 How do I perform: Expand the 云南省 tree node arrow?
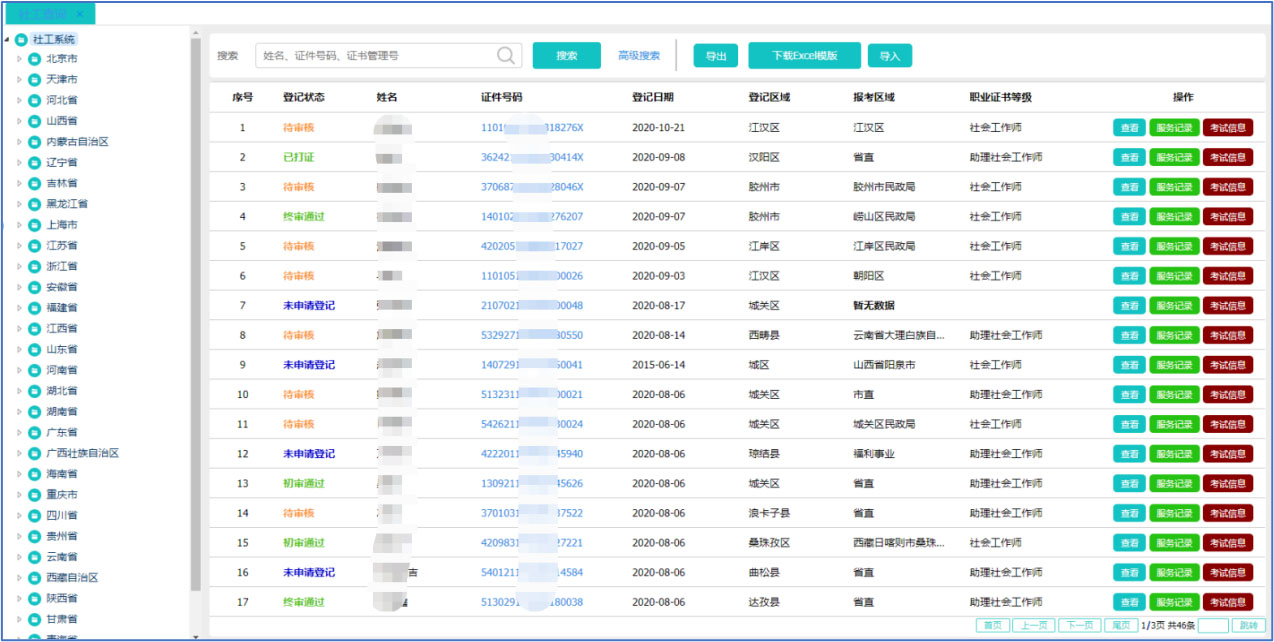tap(19, 557)
